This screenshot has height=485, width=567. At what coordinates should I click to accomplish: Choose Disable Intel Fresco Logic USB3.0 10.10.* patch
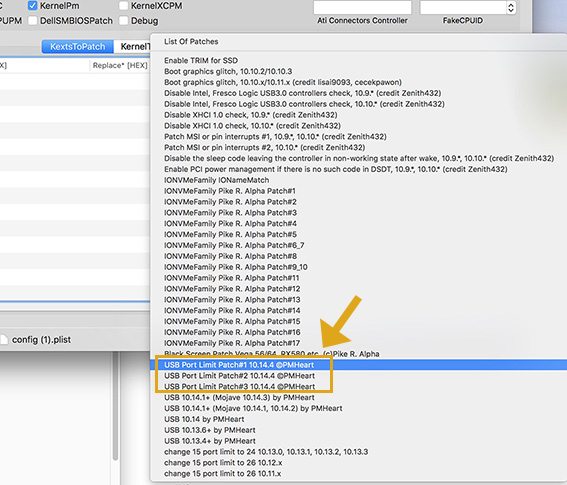[x=359, y=104]
